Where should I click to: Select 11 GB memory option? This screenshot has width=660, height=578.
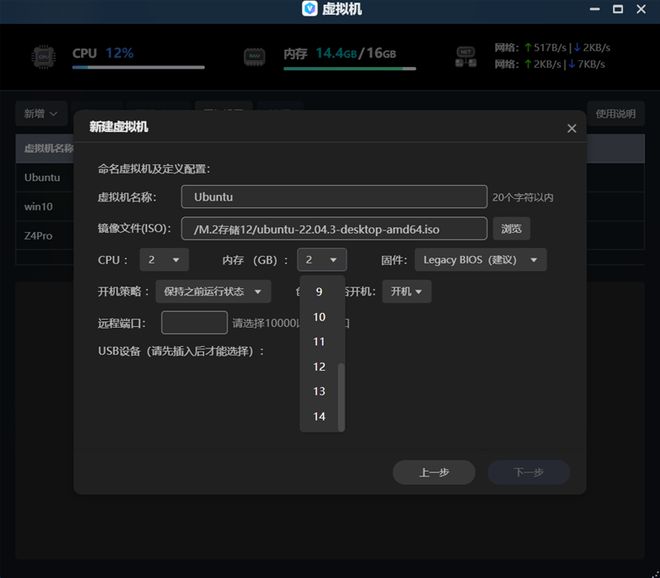click(319, 341)
